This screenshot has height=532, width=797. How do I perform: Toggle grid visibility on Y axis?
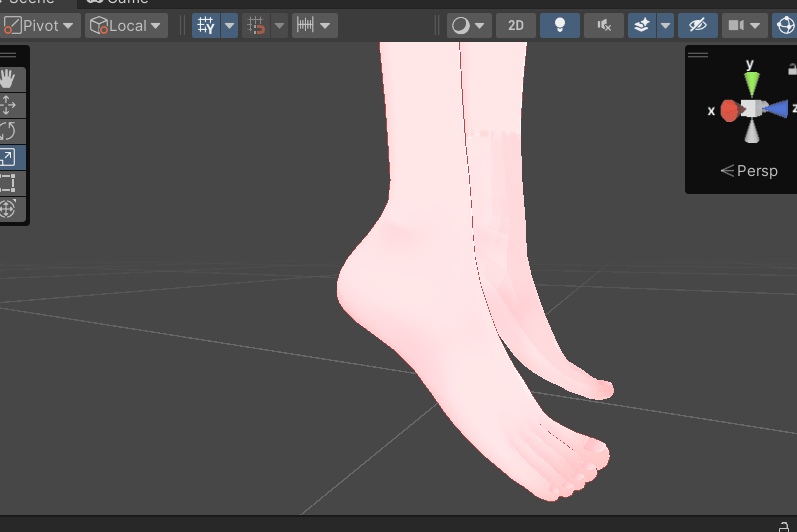click(206, 25)
